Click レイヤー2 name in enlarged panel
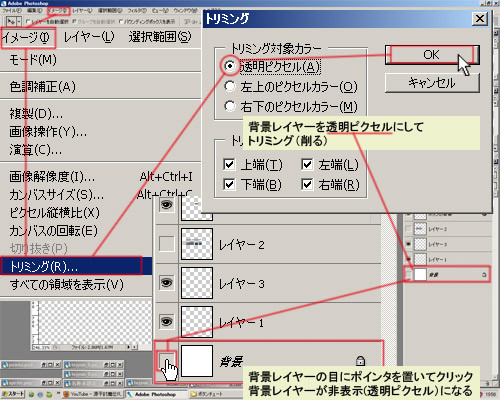The height and width of the screenshot is (400, 500). pos(242,245)
